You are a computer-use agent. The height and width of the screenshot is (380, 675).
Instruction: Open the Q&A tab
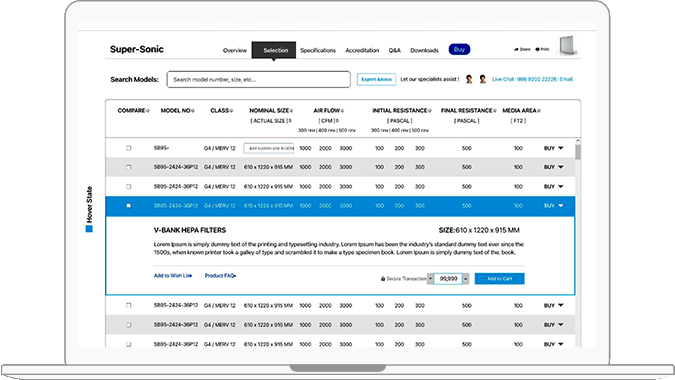click(x=394, y=50)
